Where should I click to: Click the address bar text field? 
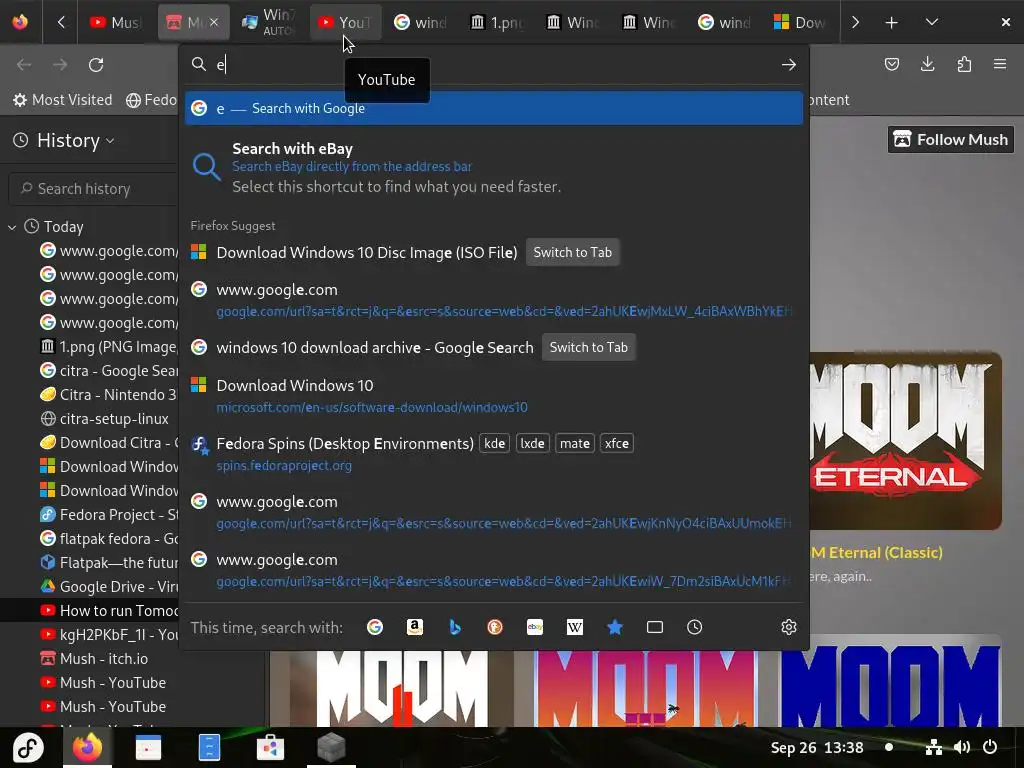(494, 65)
